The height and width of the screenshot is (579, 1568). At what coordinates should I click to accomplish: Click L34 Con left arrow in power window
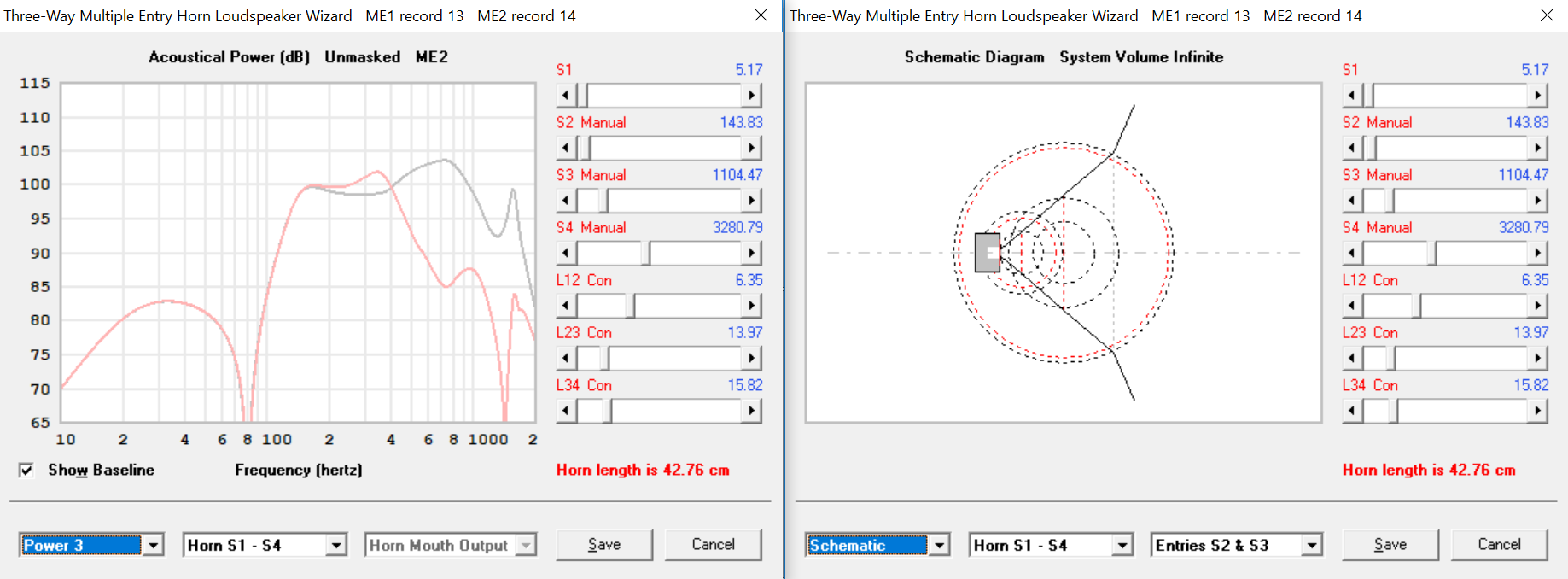click(x=567, y=411)
